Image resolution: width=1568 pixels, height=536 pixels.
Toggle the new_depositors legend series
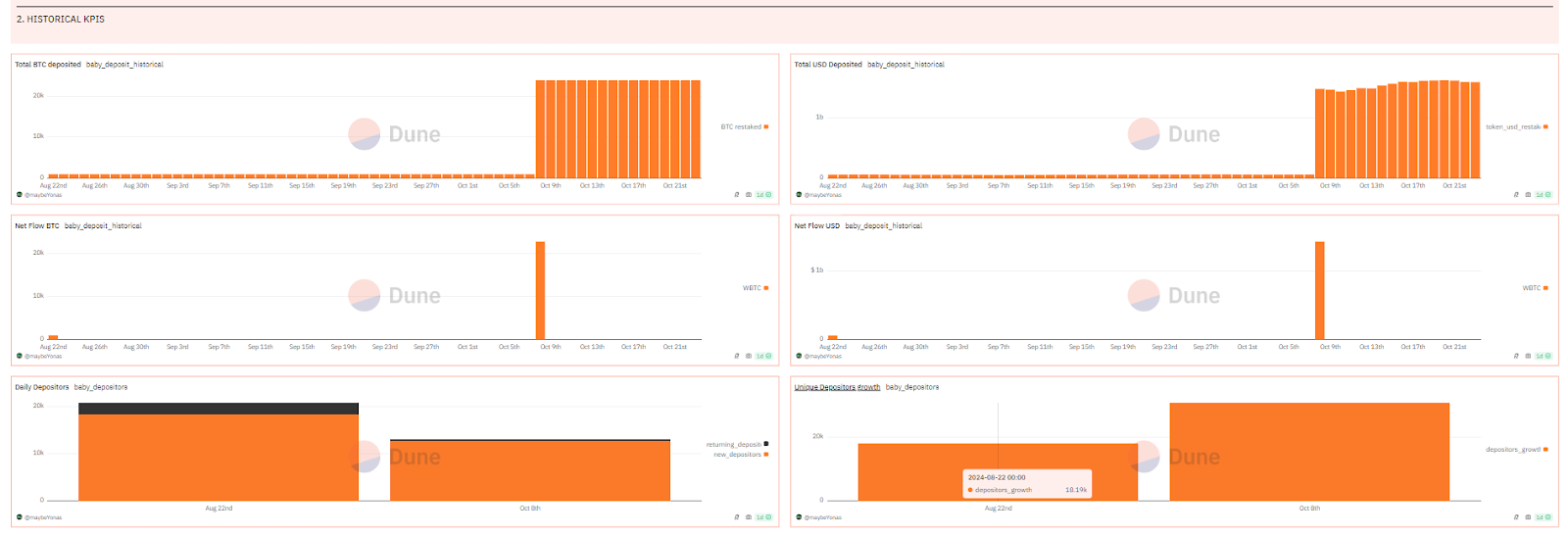[741, 455]
